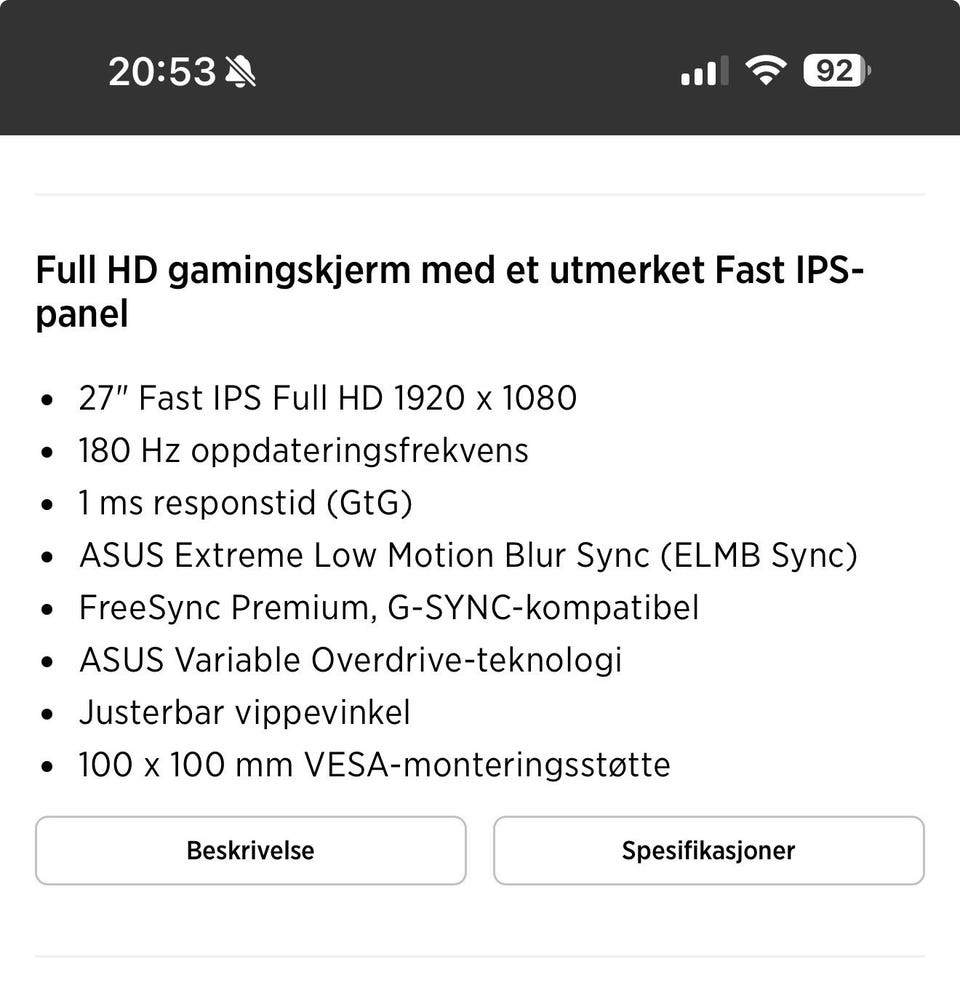Tap the battery indicator showing 92

[836, 71]
